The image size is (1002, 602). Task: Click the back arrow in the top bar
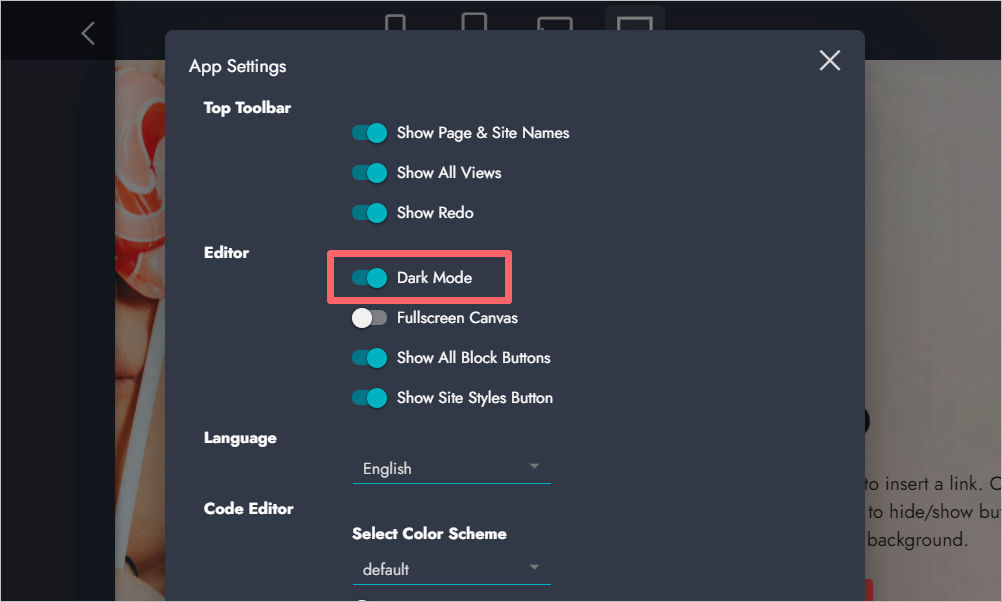[x=88, y=33]
